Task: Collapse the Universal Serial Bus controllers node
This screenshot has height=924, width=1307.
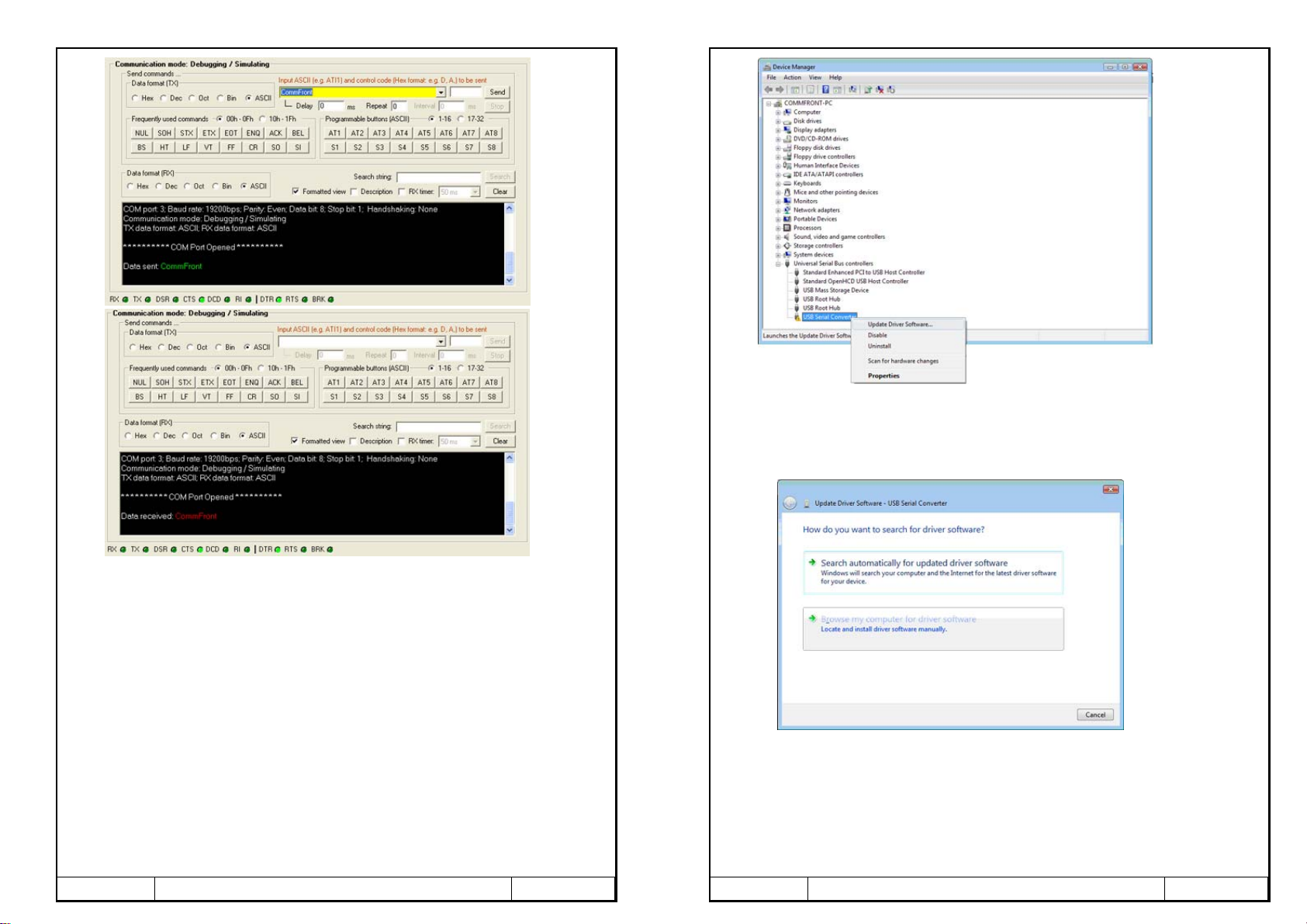Action: 778,264
